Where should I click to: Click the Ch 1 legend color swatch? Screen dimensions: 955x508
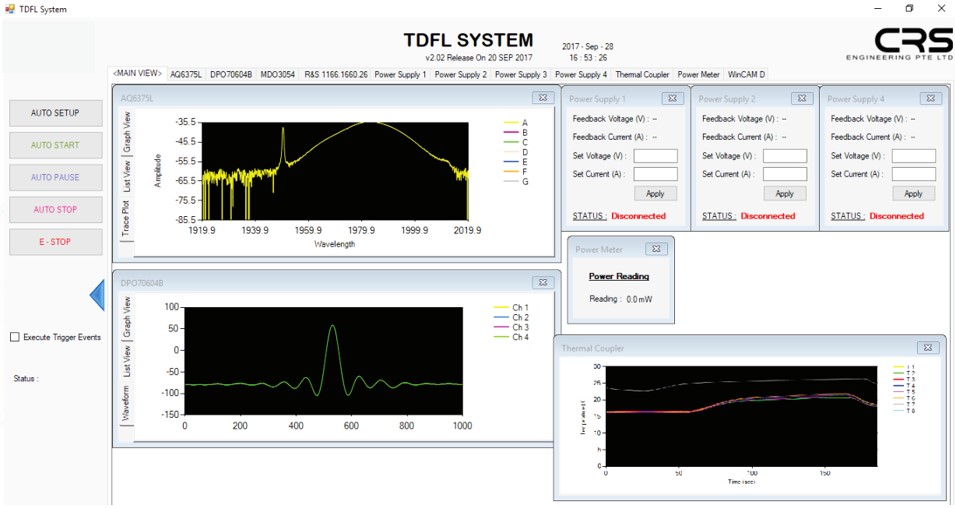(502, 308)
